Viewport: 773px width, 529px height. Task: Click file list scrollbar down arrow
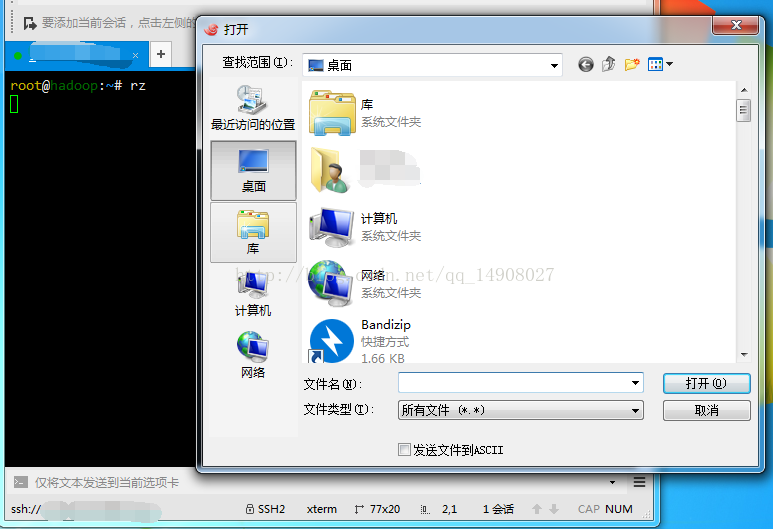click(x=744, y=355)
